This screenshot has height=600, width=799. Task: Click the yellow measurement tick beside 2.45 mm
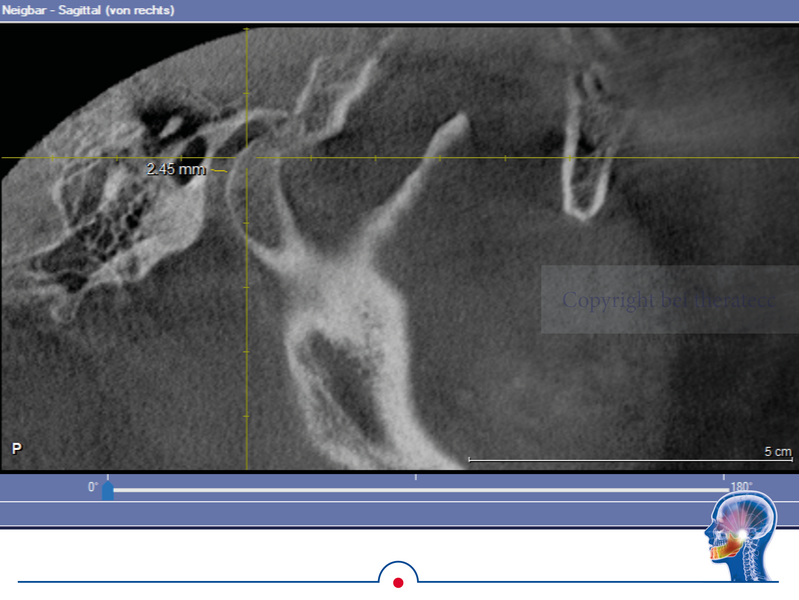[x=220, y=171]
